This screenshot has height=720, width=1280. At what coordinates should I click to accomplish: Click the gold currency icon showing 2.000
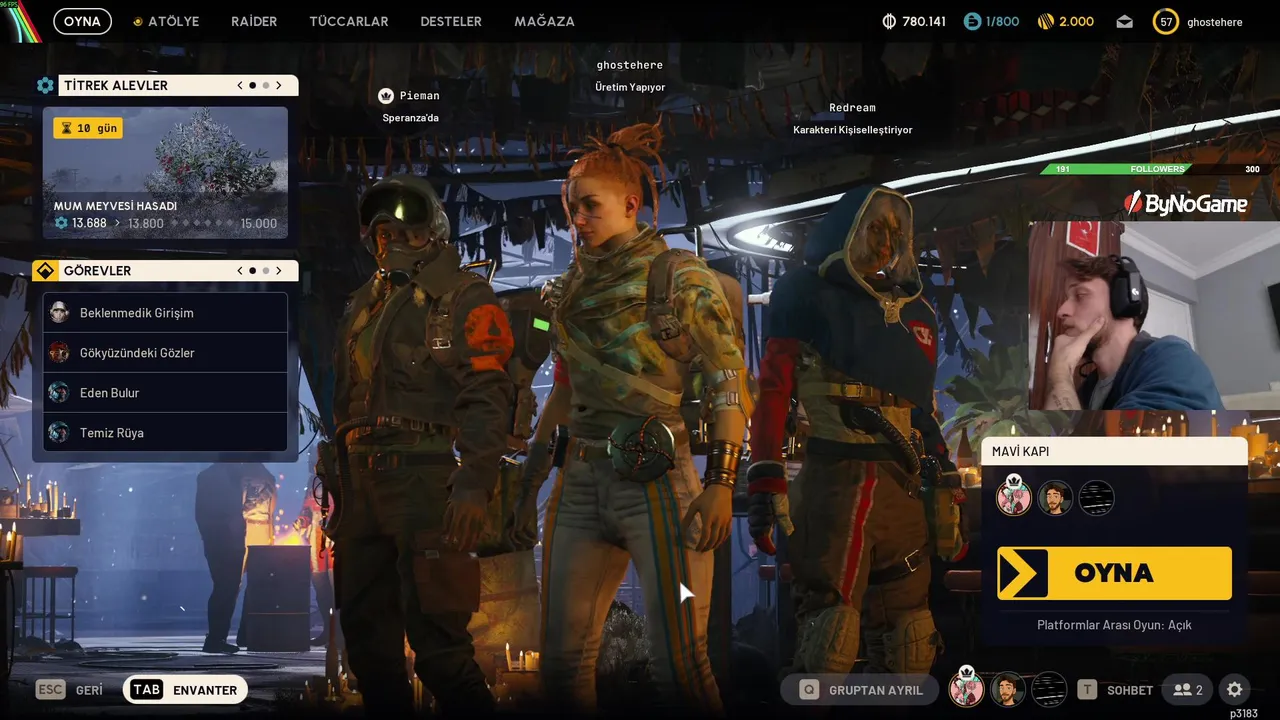pyautogui.click(x=1046, y=21)
